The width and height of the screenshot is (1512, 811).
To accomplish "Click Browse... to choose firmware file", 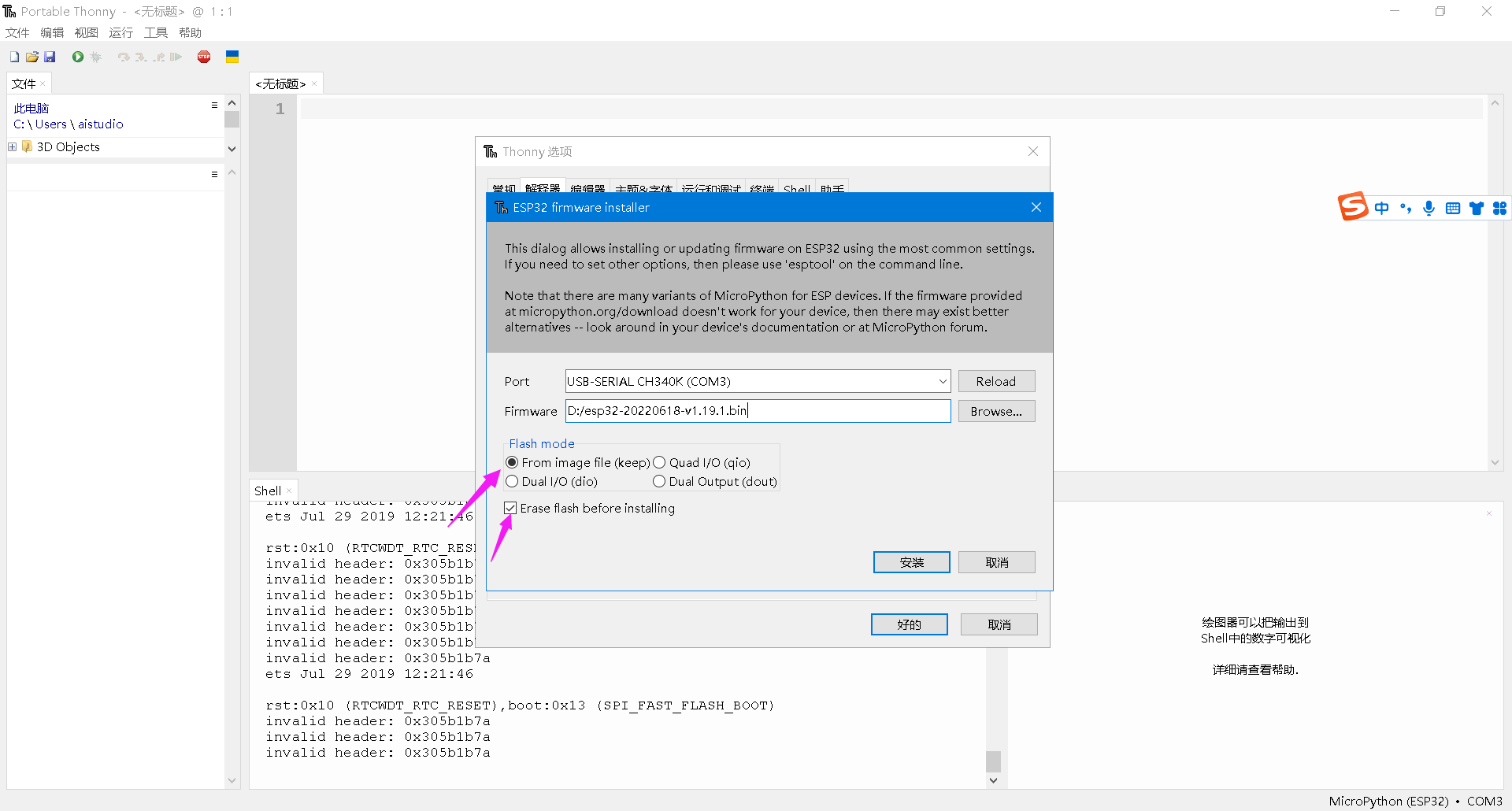I will (996, 411).
